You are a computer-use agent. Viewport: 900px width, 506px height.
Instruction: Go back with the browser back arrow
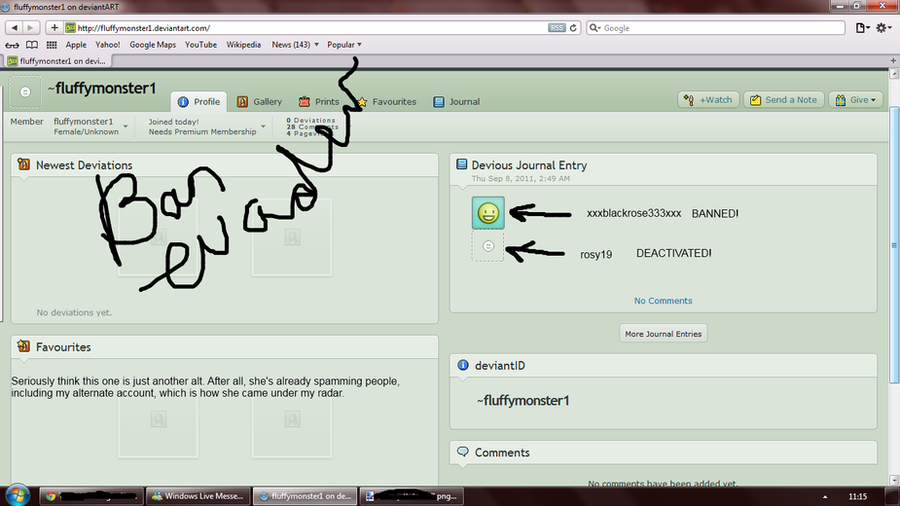click(14, 28)
